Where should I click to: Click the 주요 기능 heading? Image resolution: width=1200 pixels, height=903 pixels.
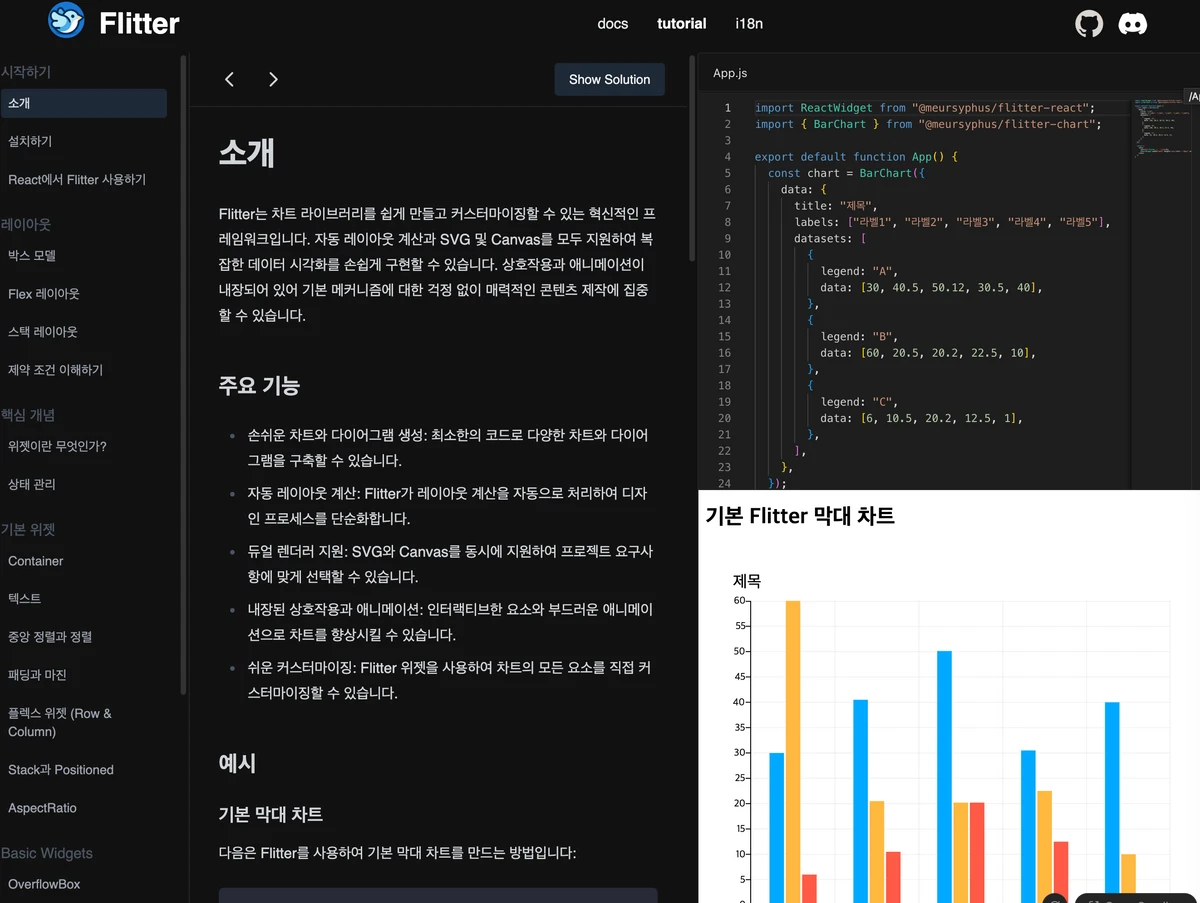[x=259, y=385]
